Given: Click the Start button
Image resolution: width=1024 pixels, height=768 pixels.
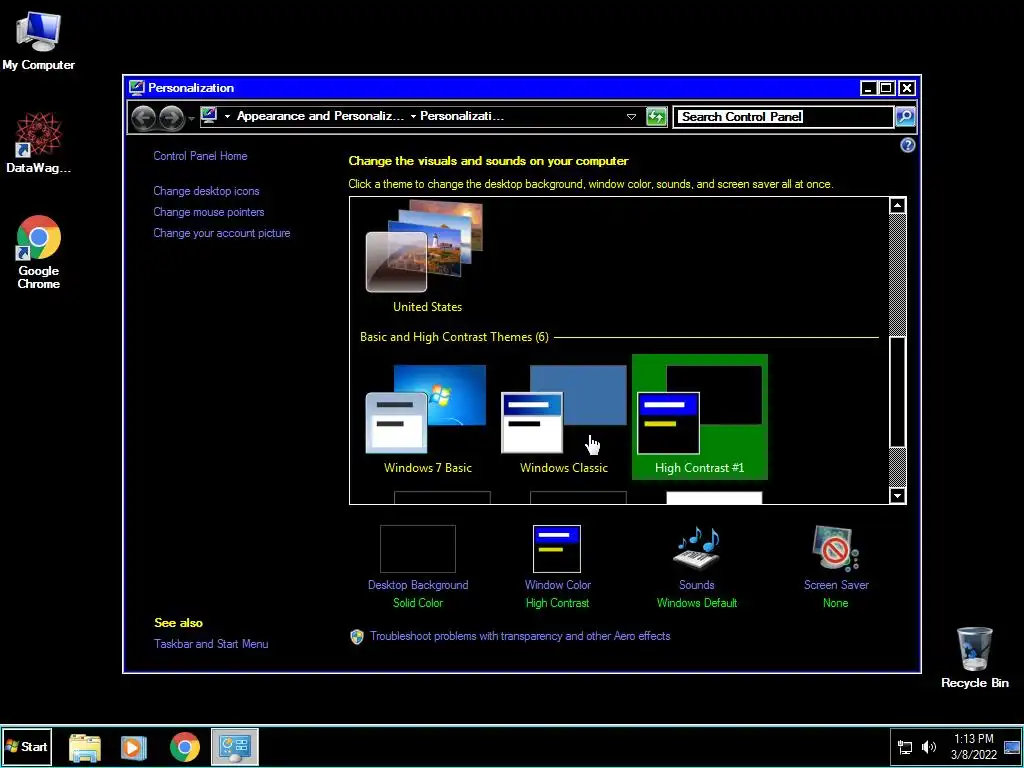Looking at the screenshot, I should [26, 746].
